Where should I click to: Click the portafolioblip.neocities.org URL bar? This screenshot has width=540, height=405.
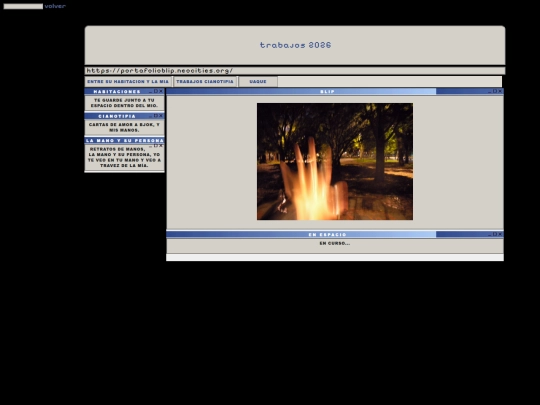pyautogui.click(x=295, y=71)
